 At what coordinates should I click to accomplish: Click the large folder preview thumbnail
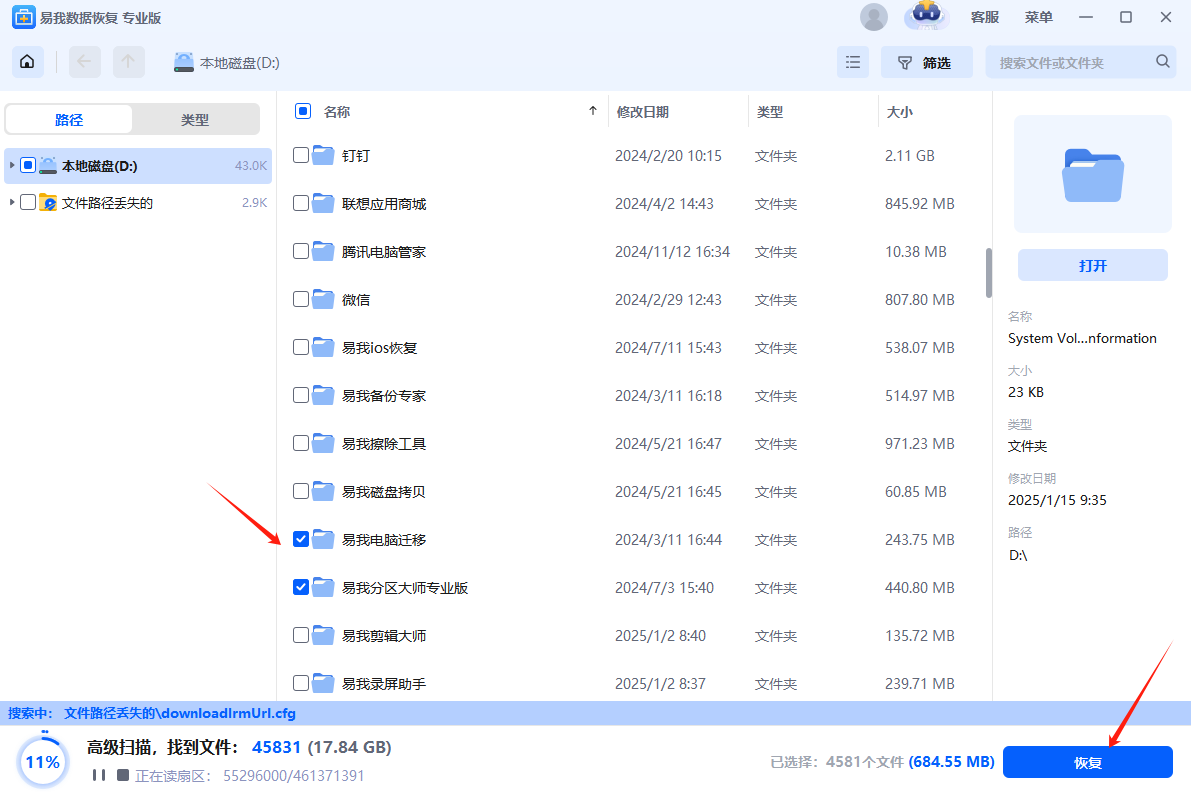1092,175
